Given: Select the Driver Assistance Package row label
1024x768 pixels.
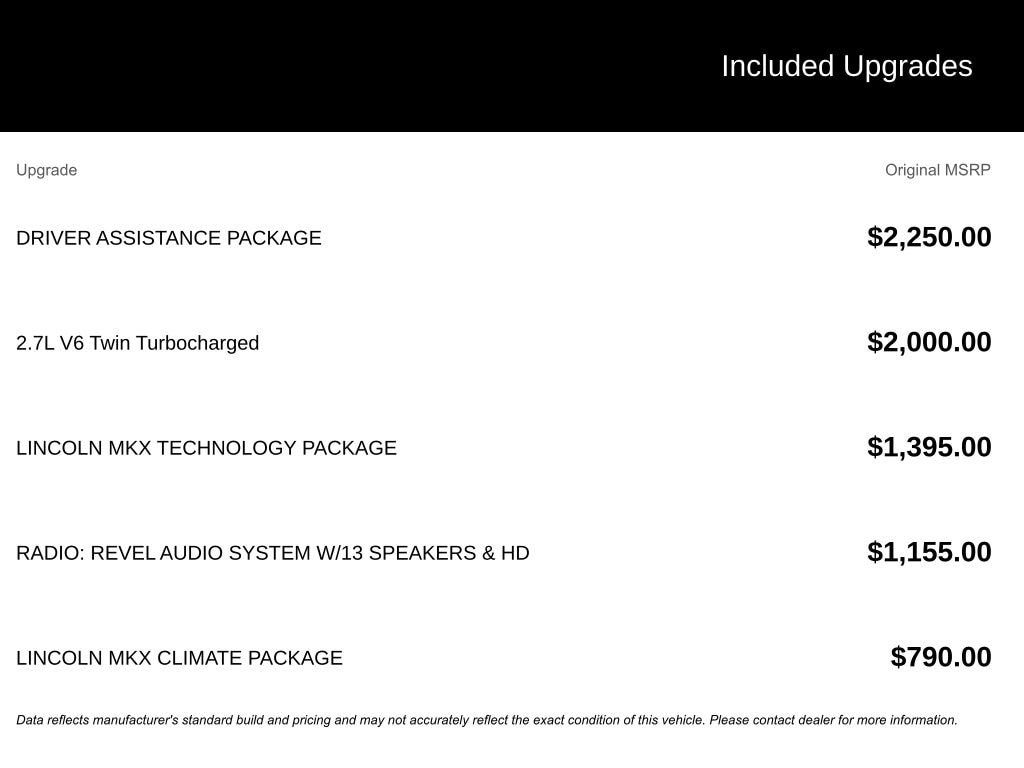Looking at the screenshot, I should pos(168,238).
